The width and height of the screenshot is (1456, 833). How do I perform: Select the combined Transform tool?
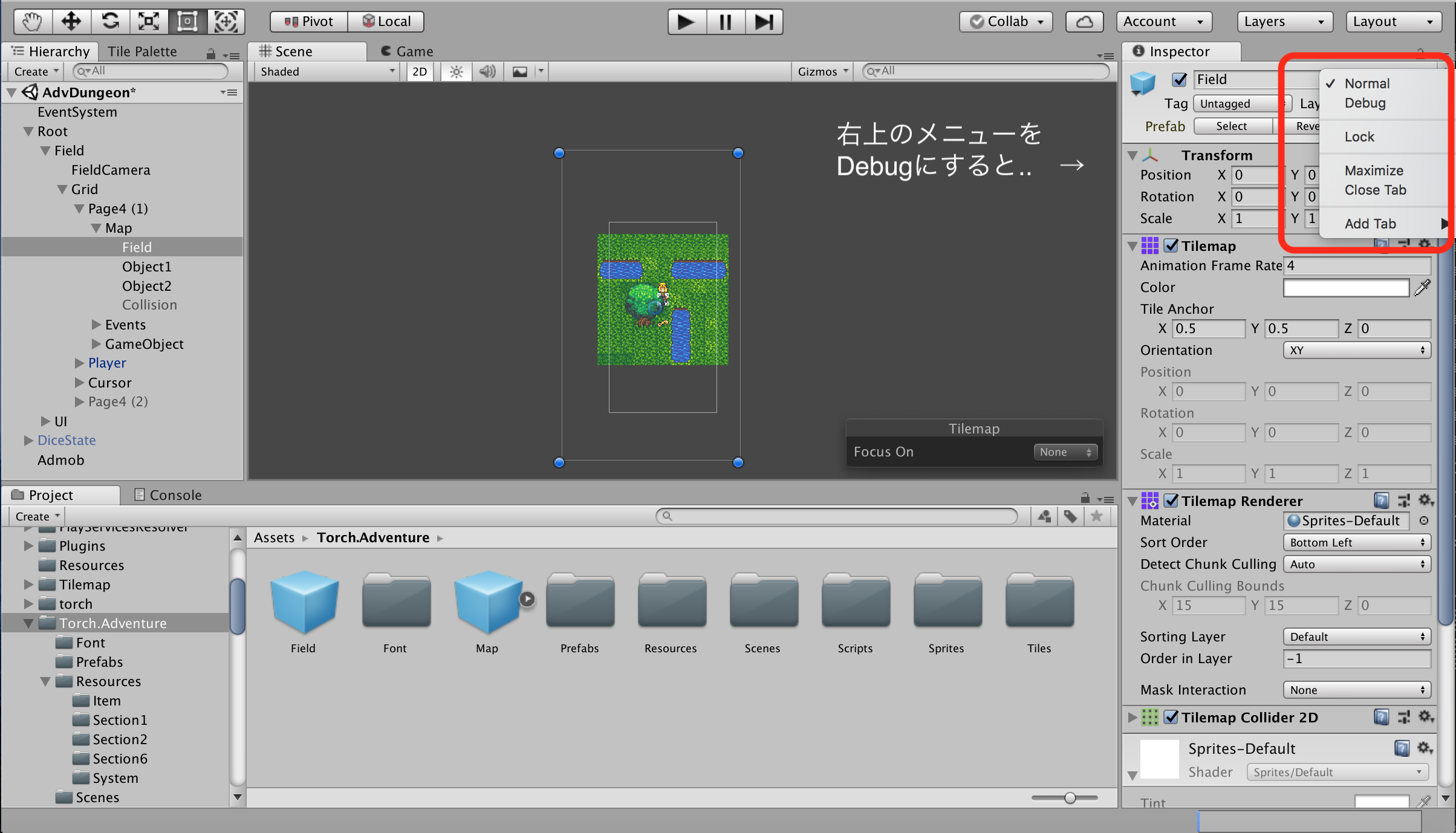[226, 22]
